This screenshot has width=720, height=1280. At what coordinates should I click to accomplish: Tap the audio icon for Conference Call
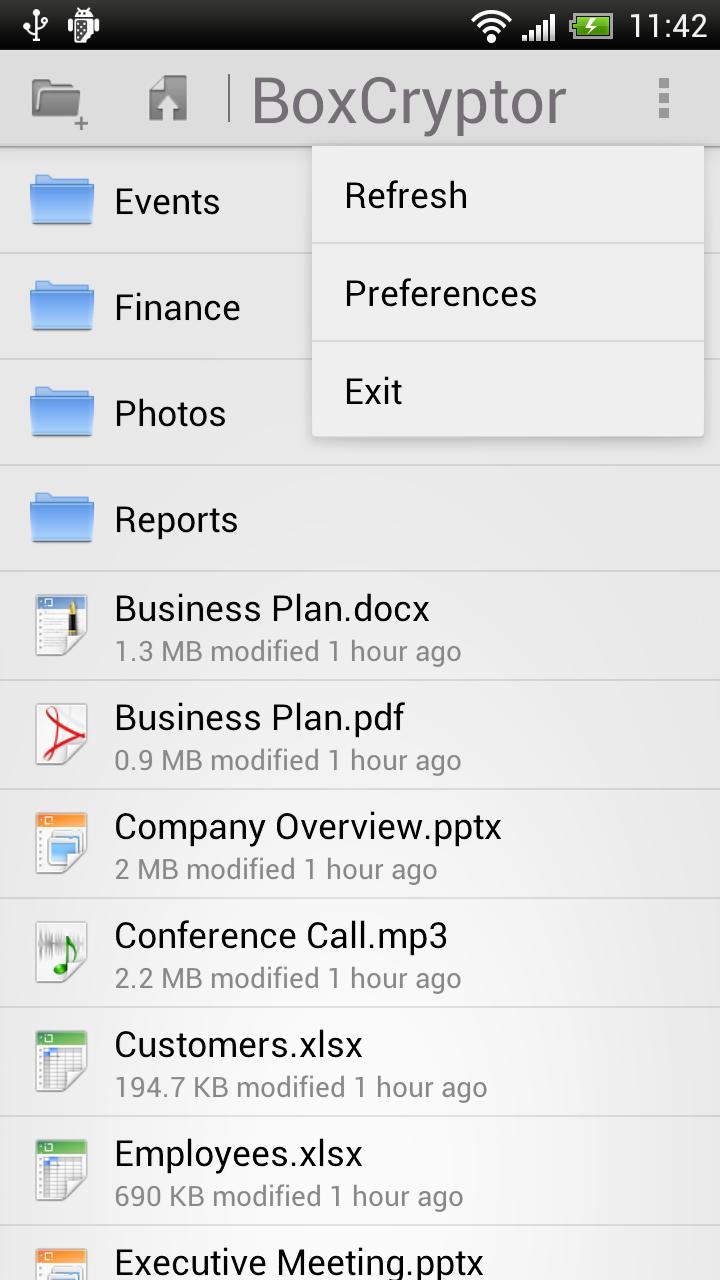point(61,952)
